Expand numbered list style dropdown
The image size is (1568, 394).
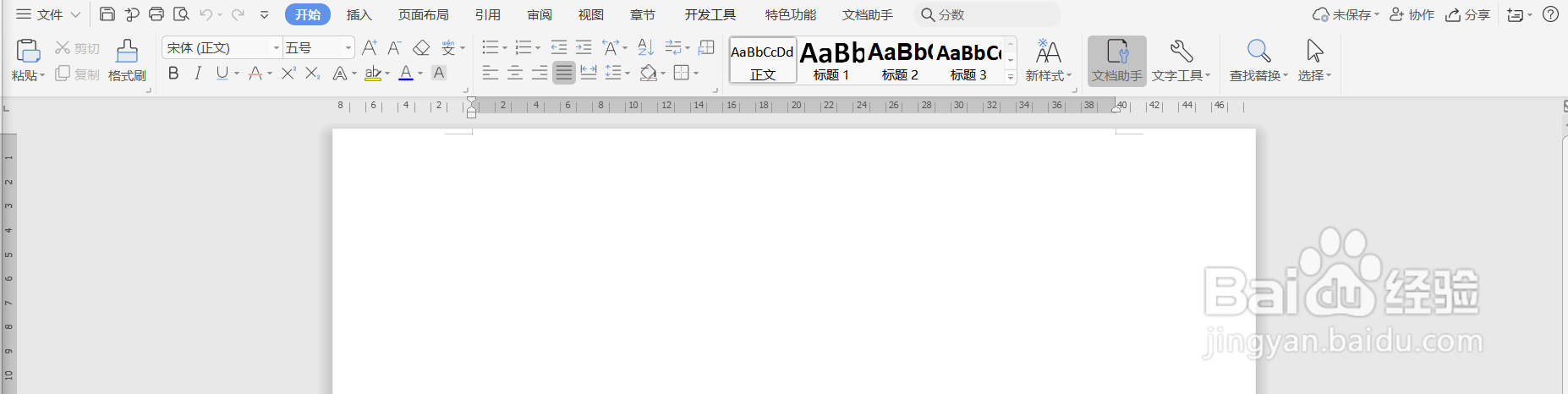coord(538,48)
